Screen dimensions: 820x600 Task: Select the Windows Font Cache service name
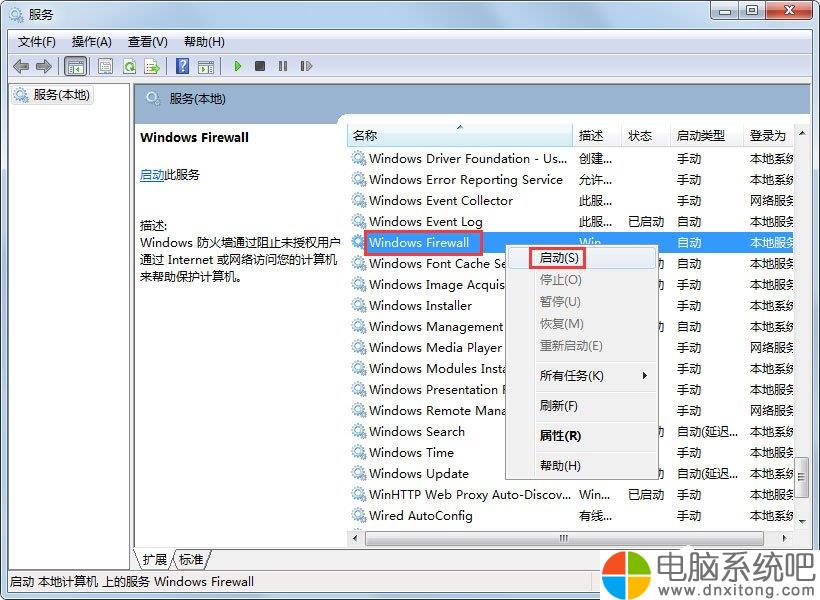[437, 264]
